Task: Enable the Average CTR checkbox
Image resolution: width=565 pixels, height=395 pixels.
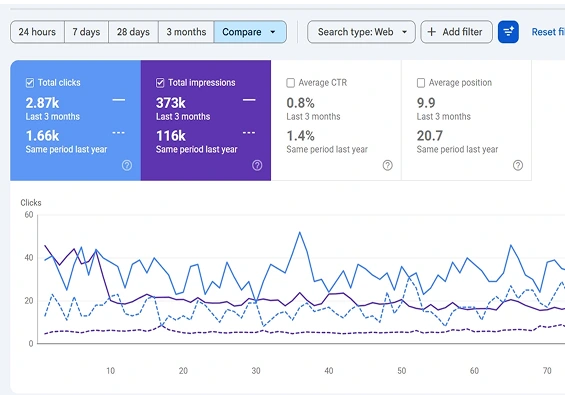Action: (290, 83)
